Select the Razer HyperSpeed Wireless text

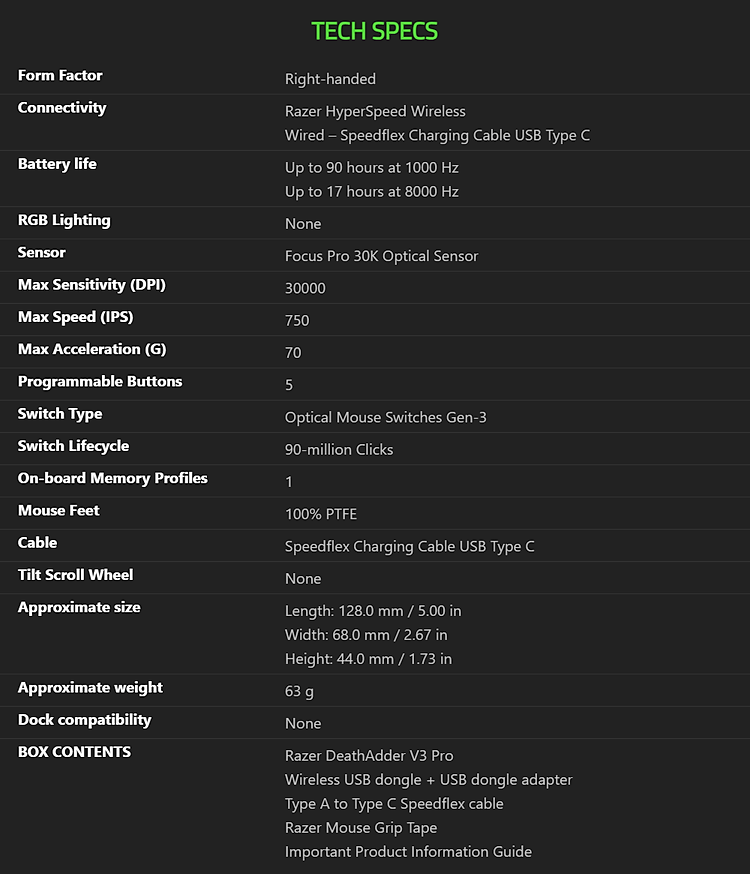click(375, 111)
